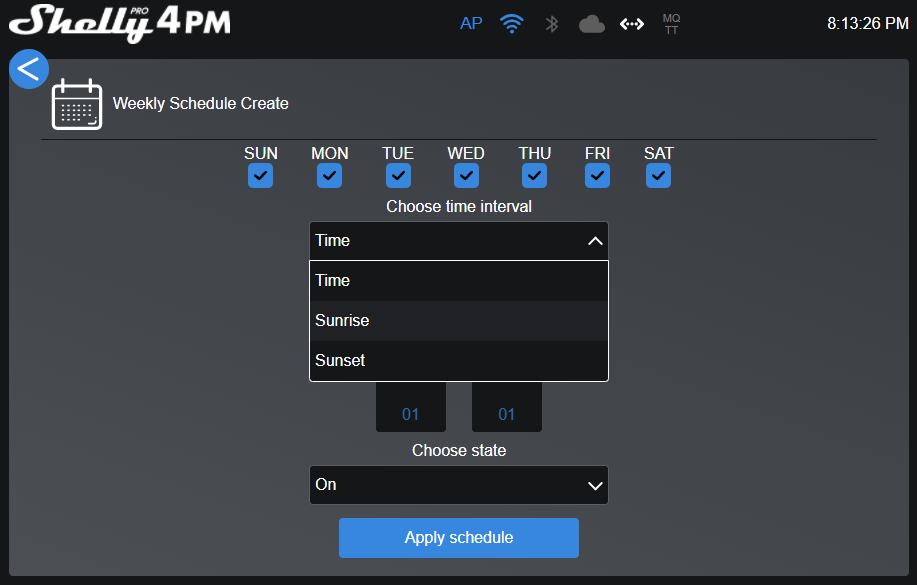Select Sunset from the interval list
Image resolution: width=917 pixels, height=585 pixels.
458,361
